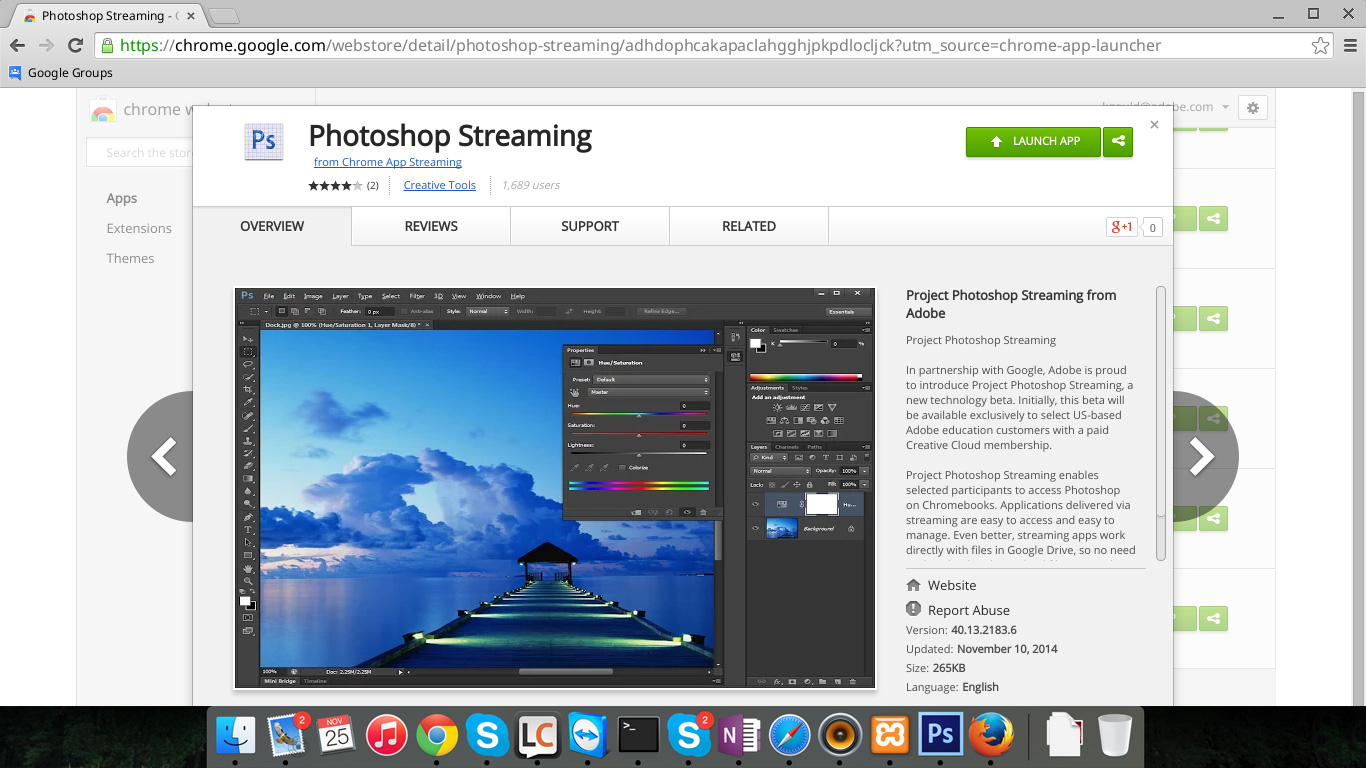
Task: Select the Zoom tool in Photoshop preview
Action: tap(248, 581)
